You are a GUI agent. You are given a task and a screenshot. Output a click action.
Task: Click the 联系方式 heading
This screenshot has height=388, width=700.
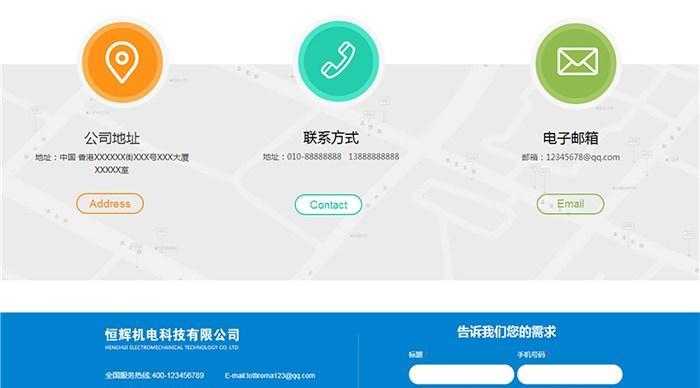point(331,138)
